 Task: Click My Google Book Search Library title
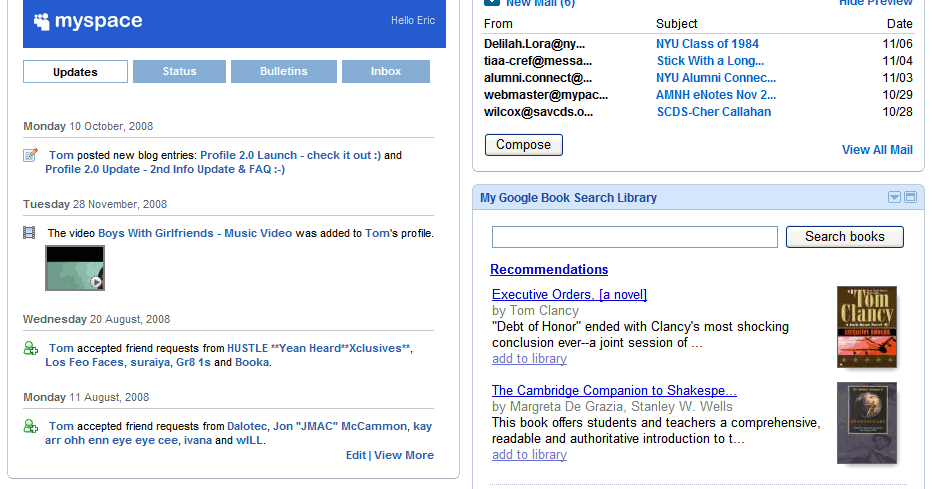coord(568,198)
